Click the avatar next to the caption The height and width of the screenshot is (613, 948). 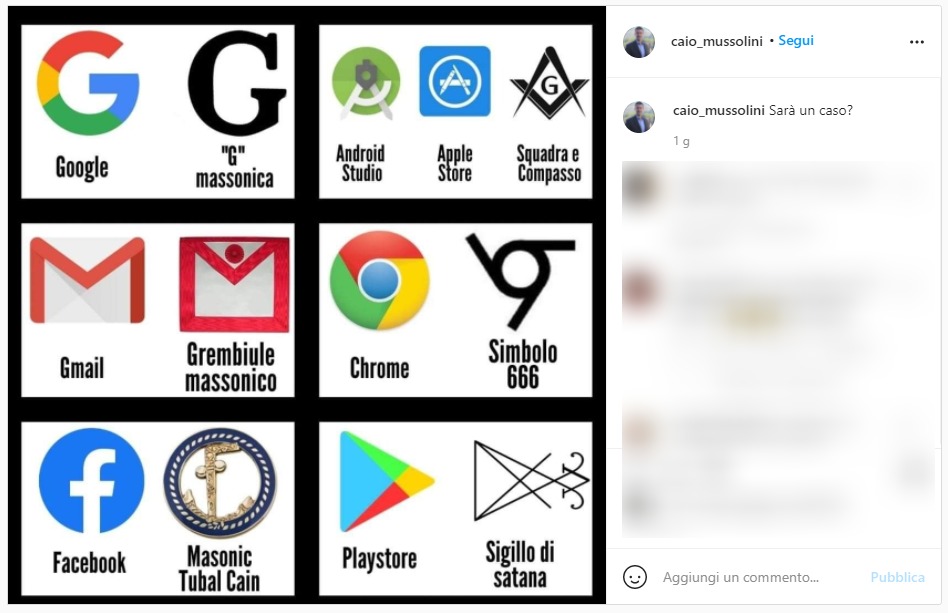(639, 117)
